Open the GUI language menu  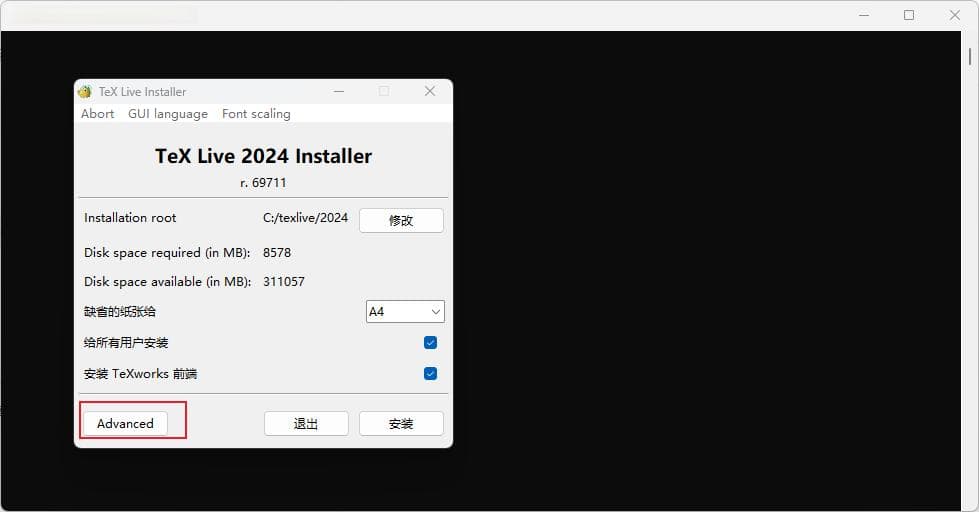[168, 114]
